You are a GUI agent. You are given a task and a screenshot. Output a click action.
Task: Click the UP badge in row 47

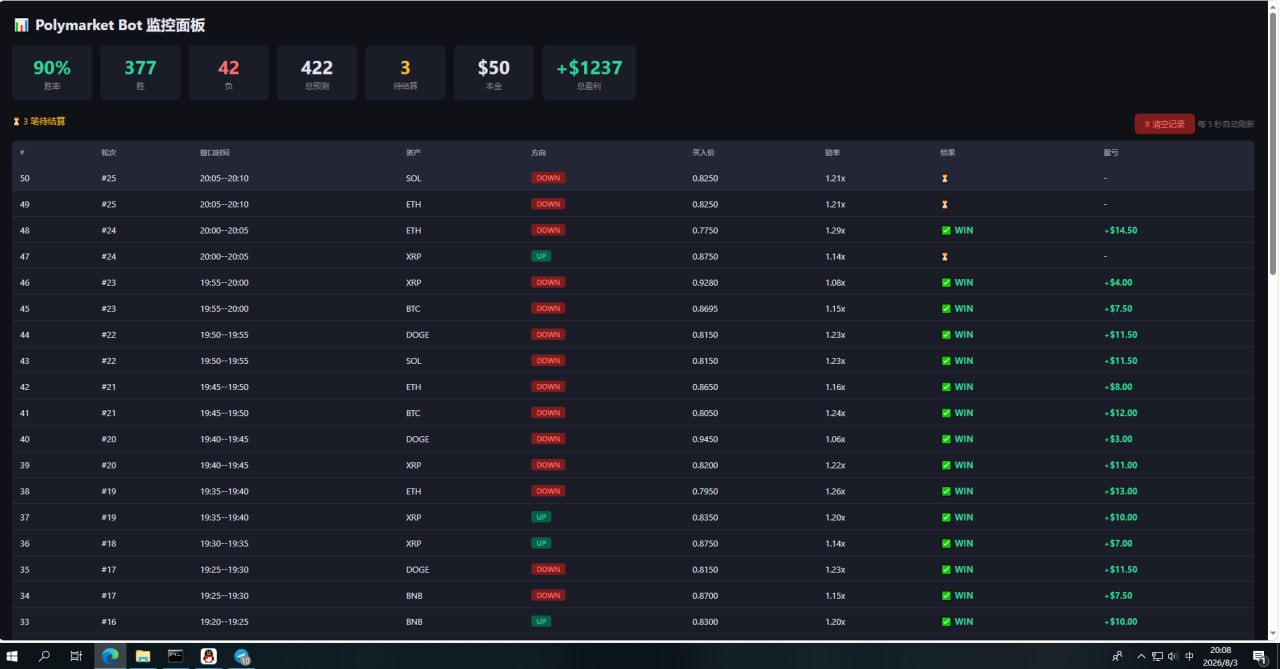541,256
